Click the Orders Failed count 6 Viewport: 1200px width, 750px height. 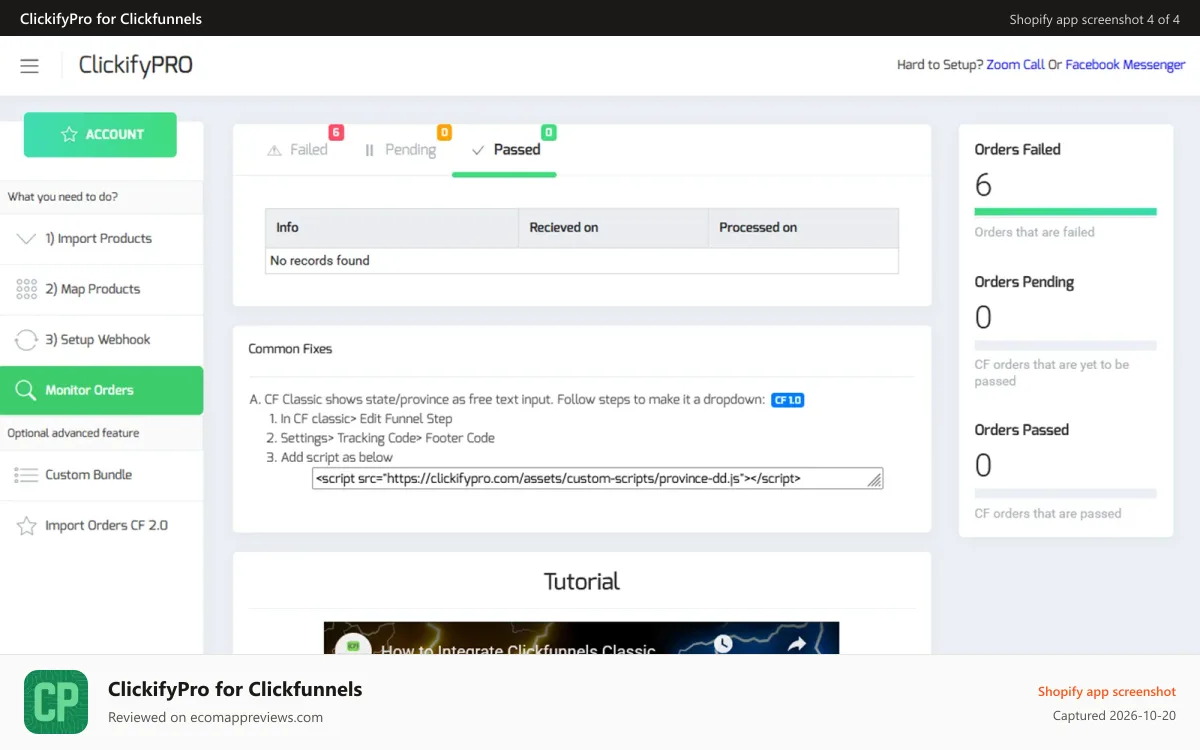pyautogui.click(x=983, y=185)
